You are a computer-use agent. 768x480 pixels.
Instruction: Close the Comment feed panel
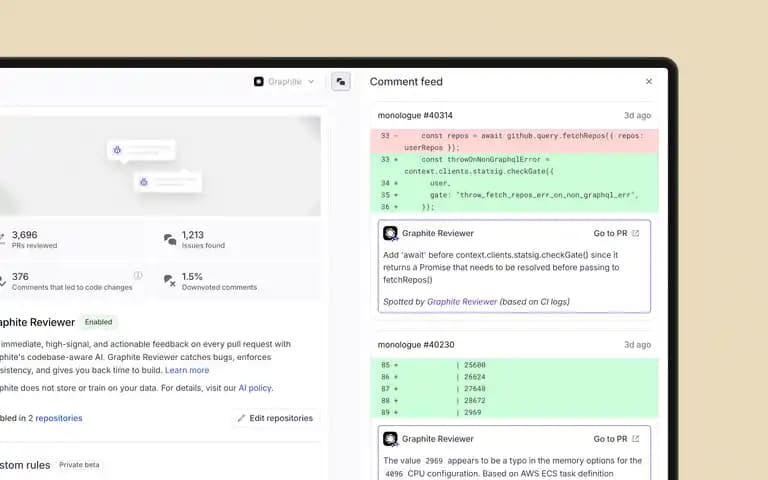(648, 81)
